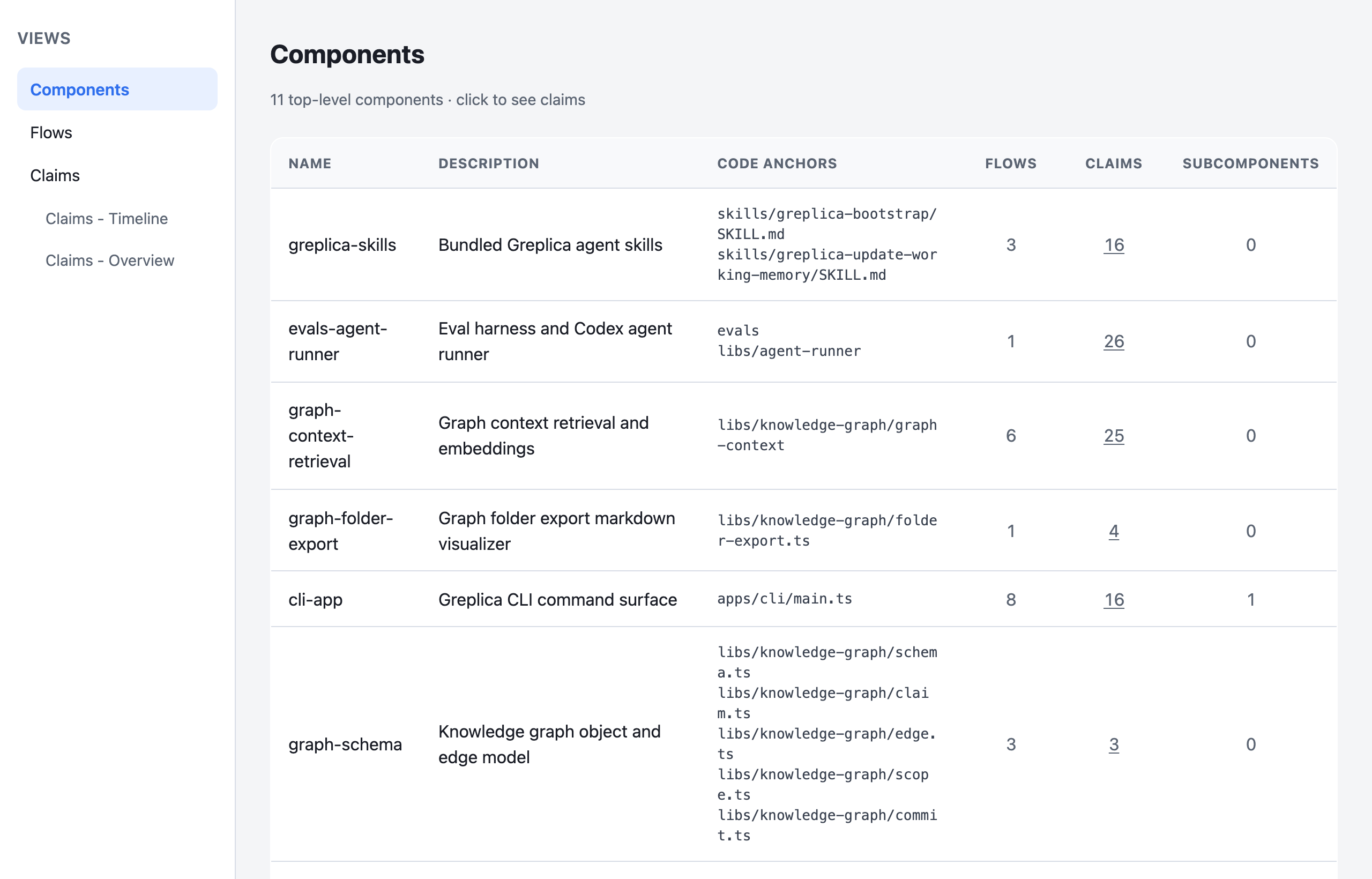This screenshot has height=879, width=1372.
Task: Open the 25 claims link for graph-context-retrieval
Action: point(1114,436)
